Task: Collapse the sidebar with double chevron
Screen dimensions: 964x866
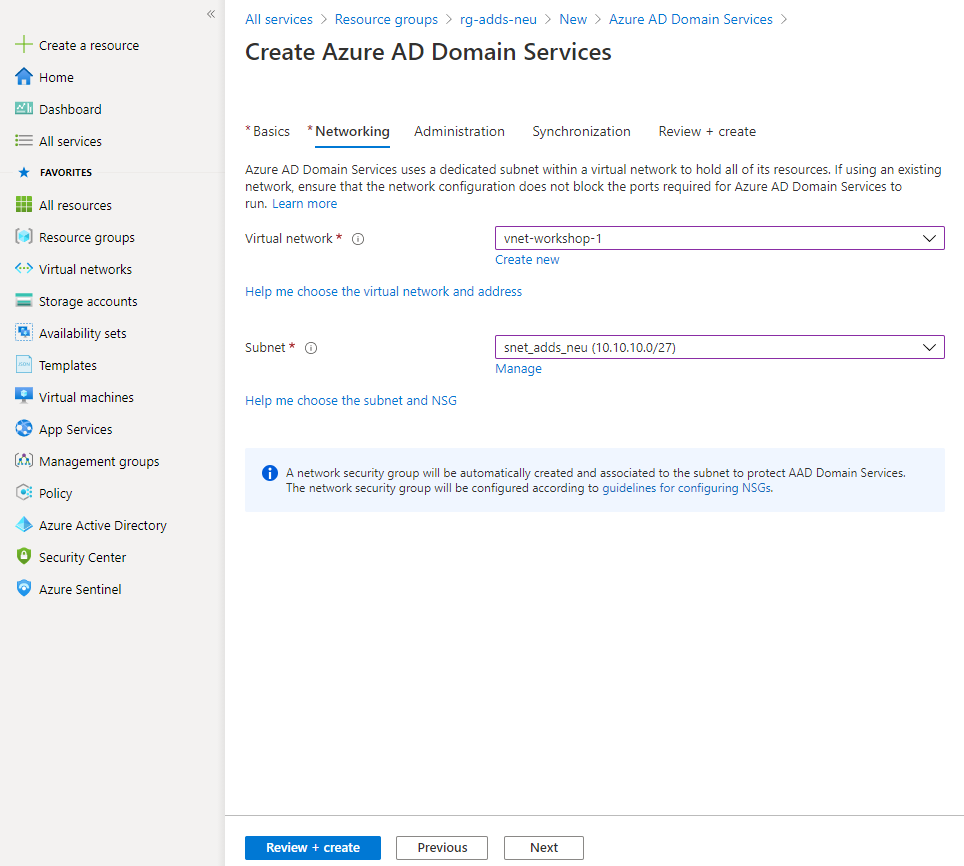Action: 211,14
